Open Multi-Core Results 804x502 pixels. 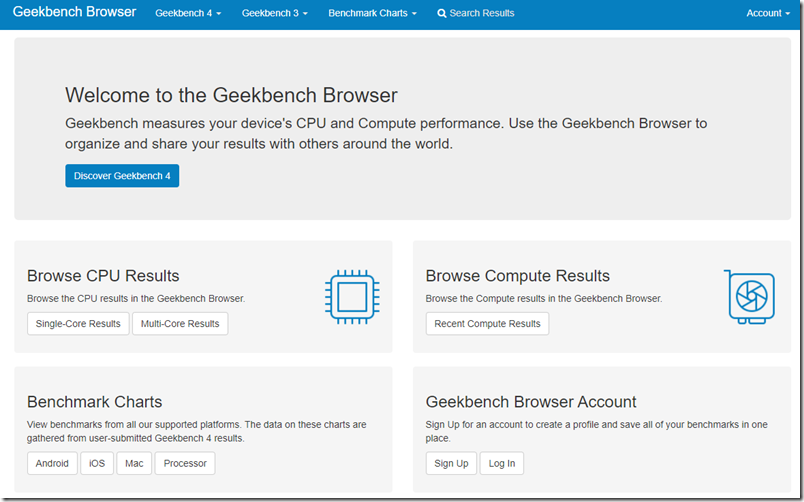click(x=180, y=324)
